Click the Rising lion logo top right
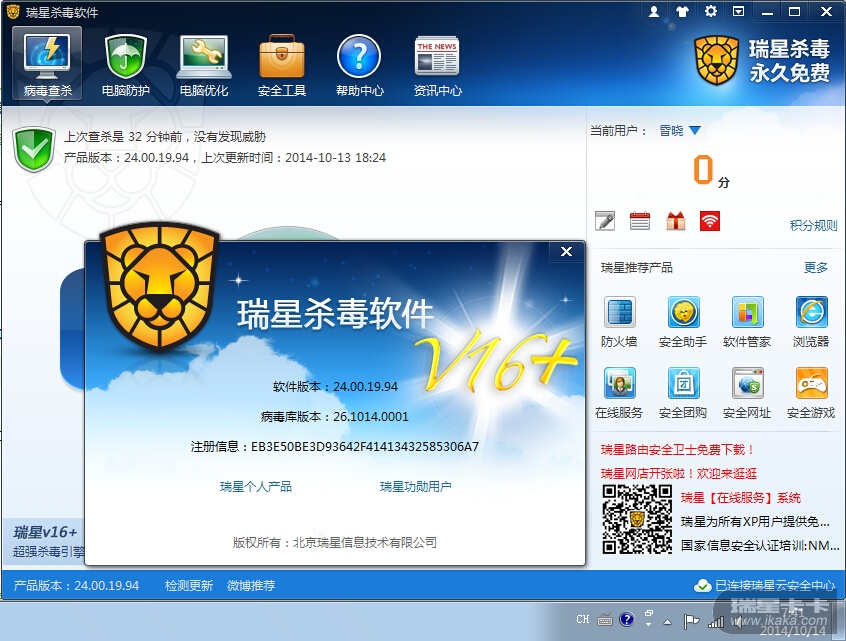This screenshot has height=641, width=846. tap(717, 60)
